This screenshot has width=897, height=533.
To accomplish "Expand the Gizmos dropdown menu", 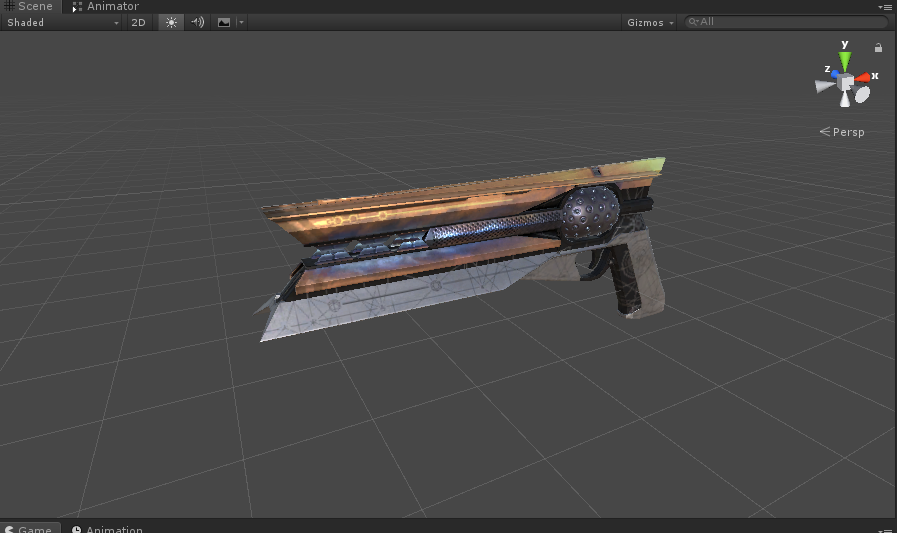I will (x=650, y=22).
